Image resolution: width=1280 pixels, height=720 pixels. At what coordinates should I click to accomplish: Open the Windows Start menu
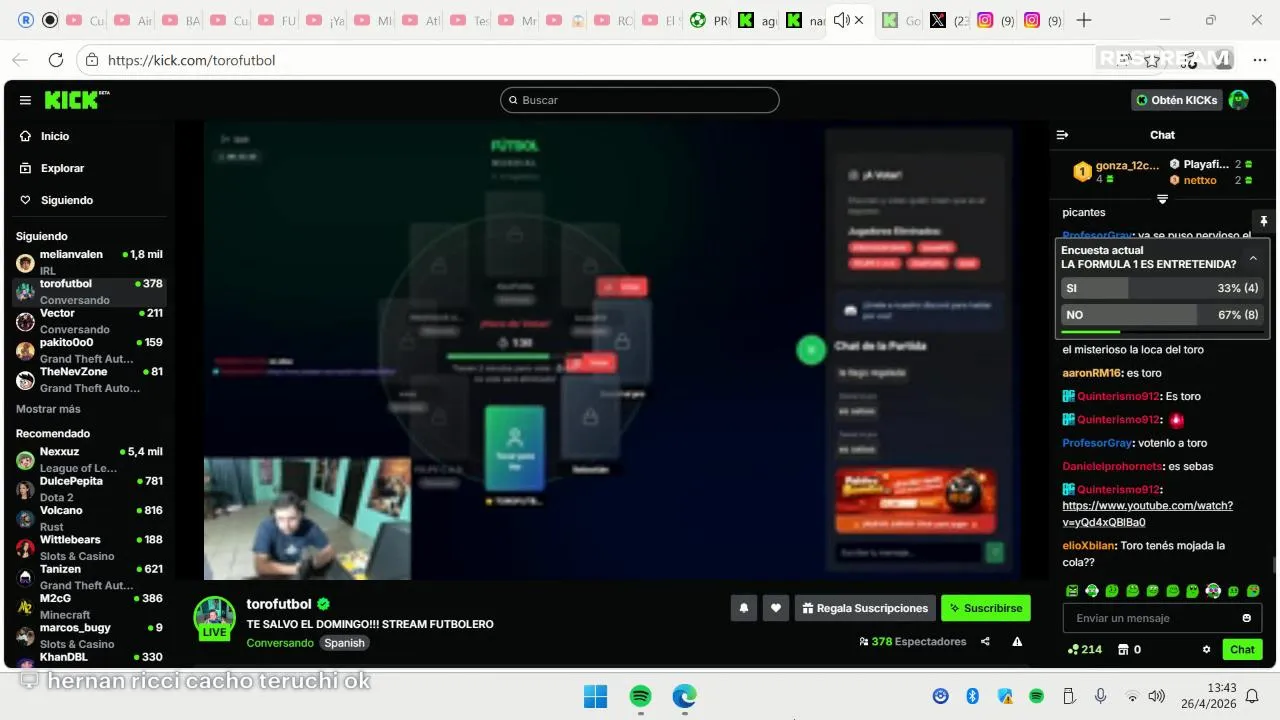[595, 696]
